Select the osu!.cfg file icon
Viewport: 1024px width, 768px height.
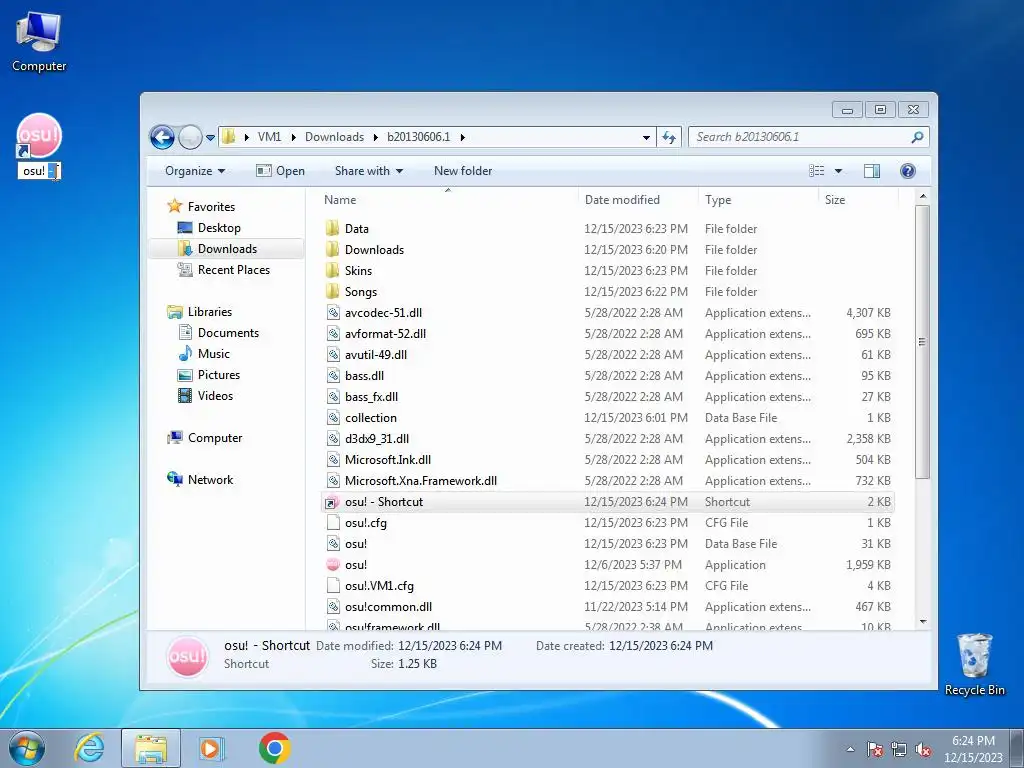(x=333, y=523)
